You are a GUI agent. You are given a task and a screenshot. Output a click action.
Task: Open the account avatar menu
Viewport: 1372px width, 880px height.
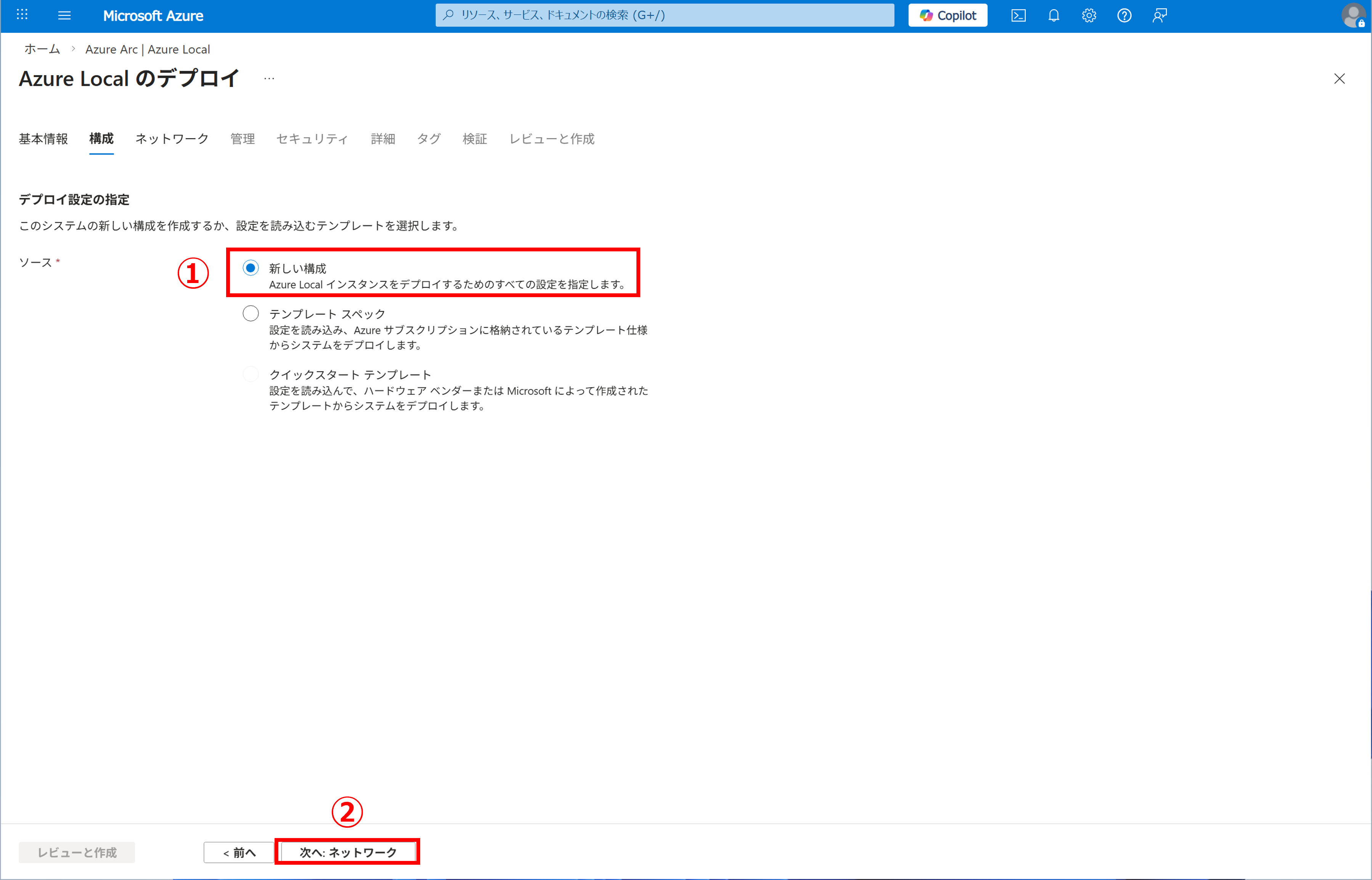[1353, 15]
